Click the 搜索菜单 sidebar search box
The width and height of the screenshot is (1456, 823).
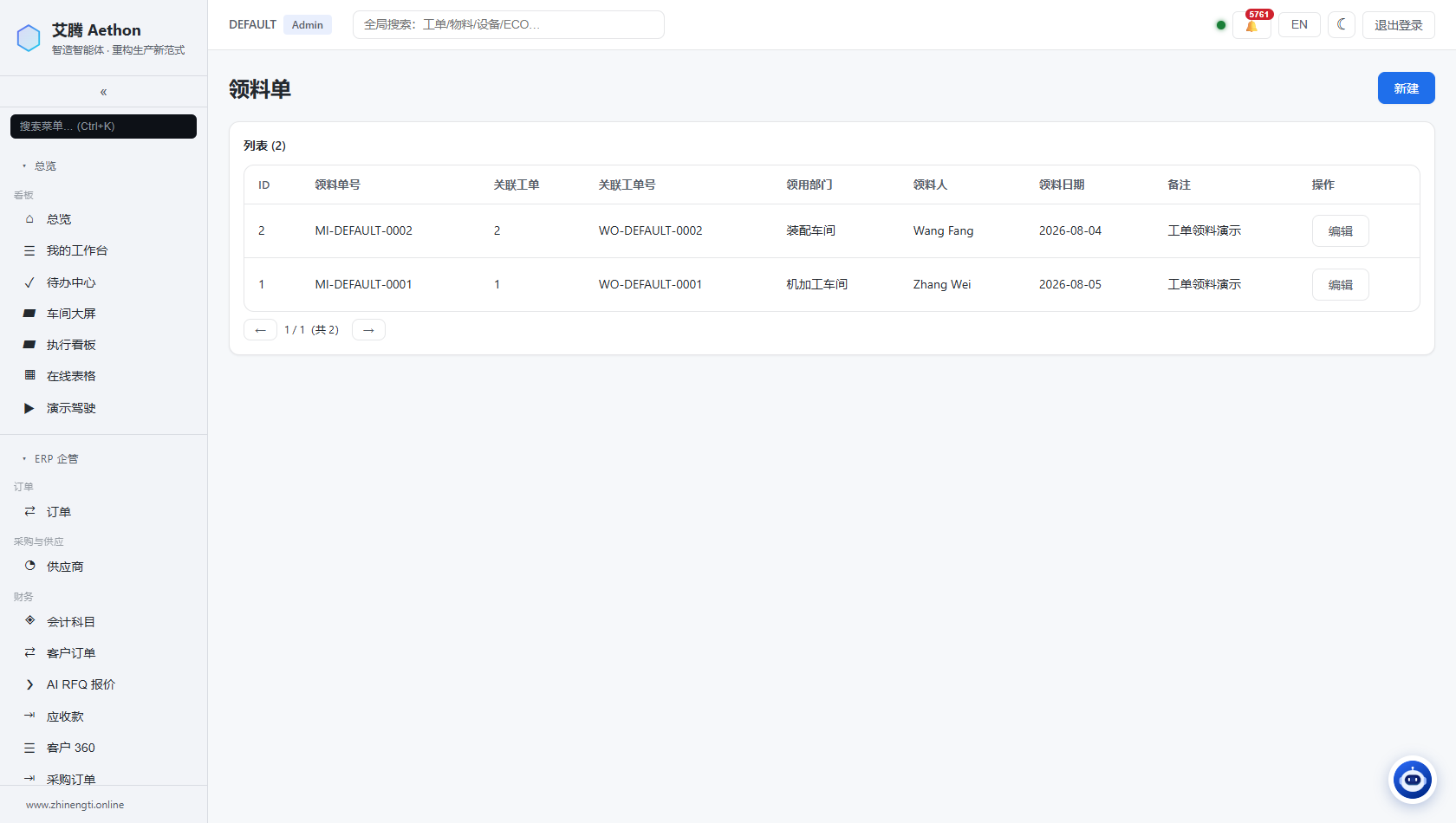103,126
